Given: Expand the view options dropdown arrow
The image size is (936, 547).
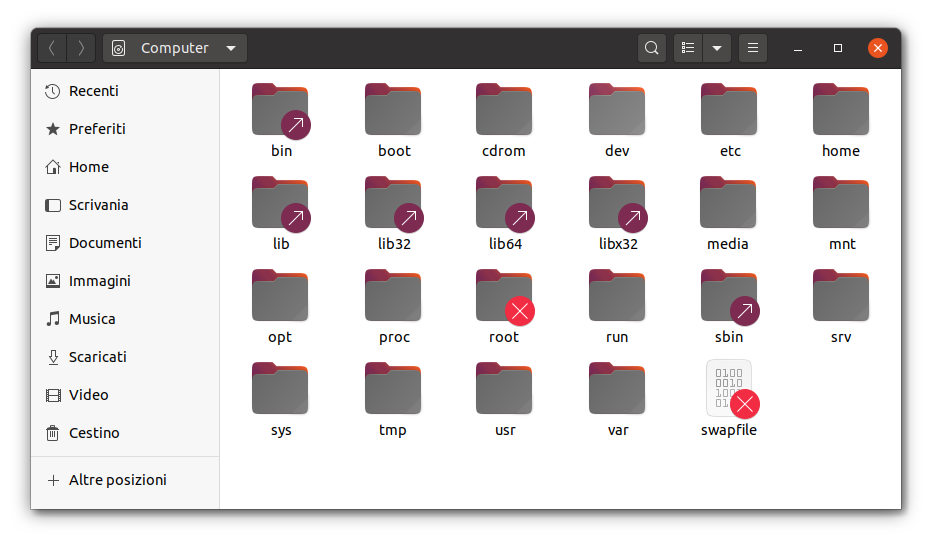Looking at the screenshot, I should coord(716,48).
